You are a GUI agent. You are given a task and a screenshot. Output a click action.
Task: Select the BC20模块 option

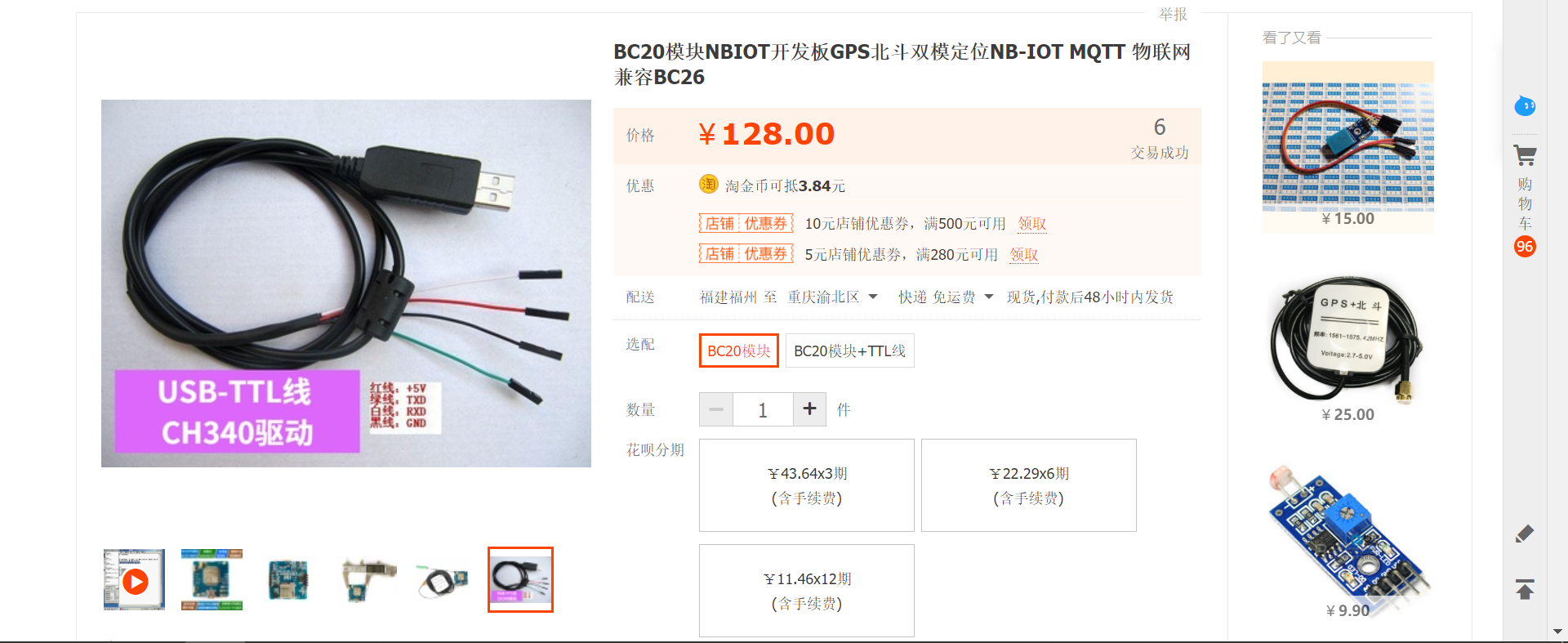click(x=739, y=351)
